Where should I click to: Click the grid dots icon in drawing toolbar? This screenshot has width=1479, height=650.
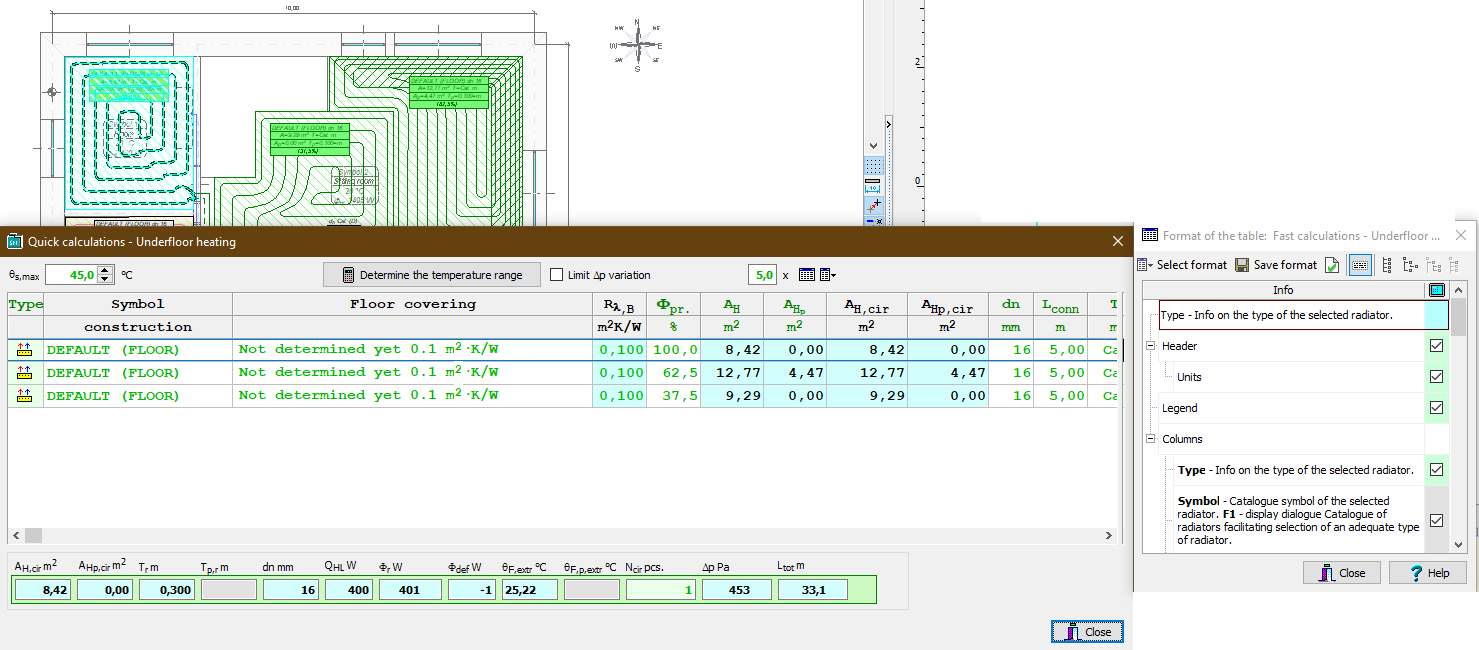coord(873,166)
